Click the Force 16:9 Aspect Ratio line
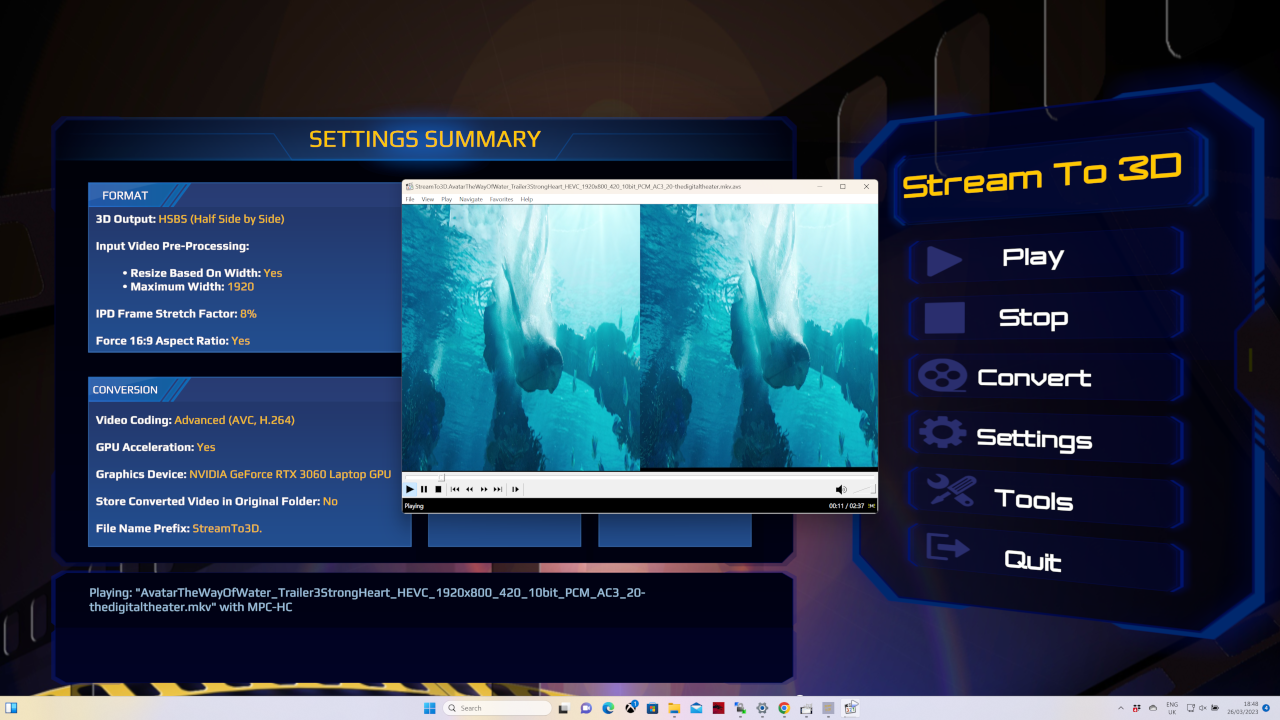The height and width of the screenshot is (720, 1280). coord(173,341)
